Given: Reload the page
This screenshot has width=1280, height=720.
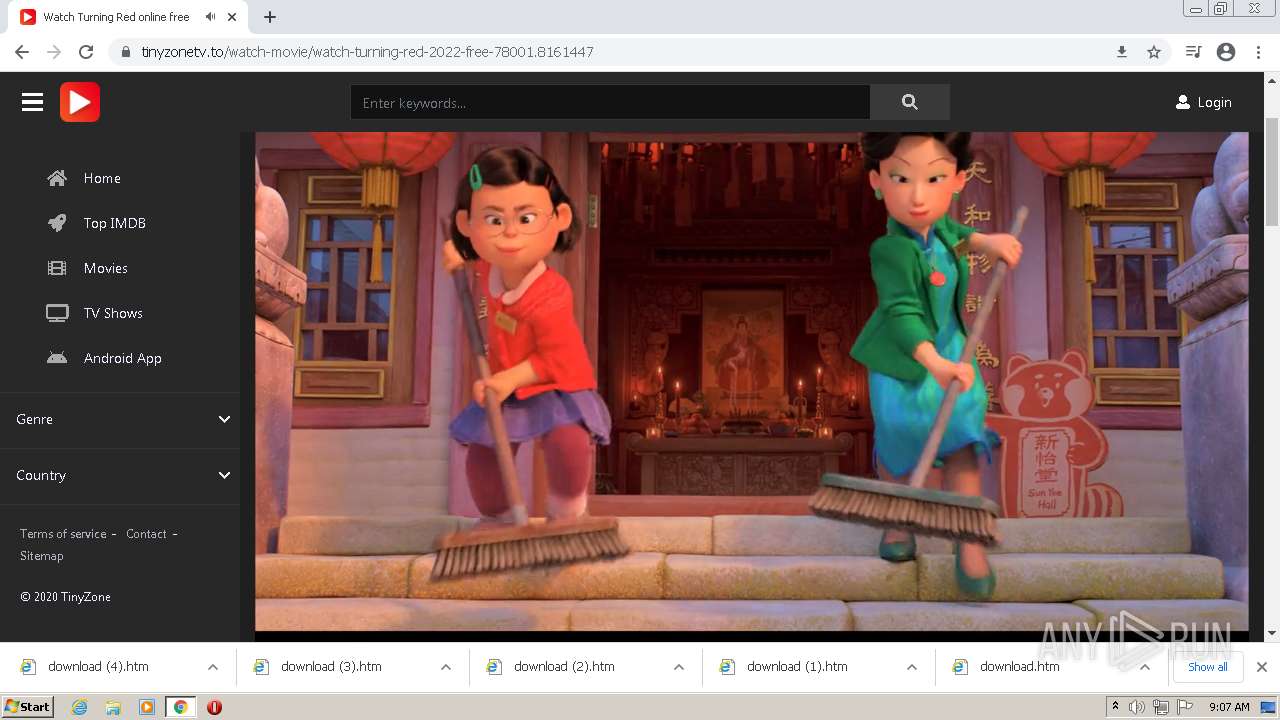Looking at the screenshot, I should (x=86, y=52).
